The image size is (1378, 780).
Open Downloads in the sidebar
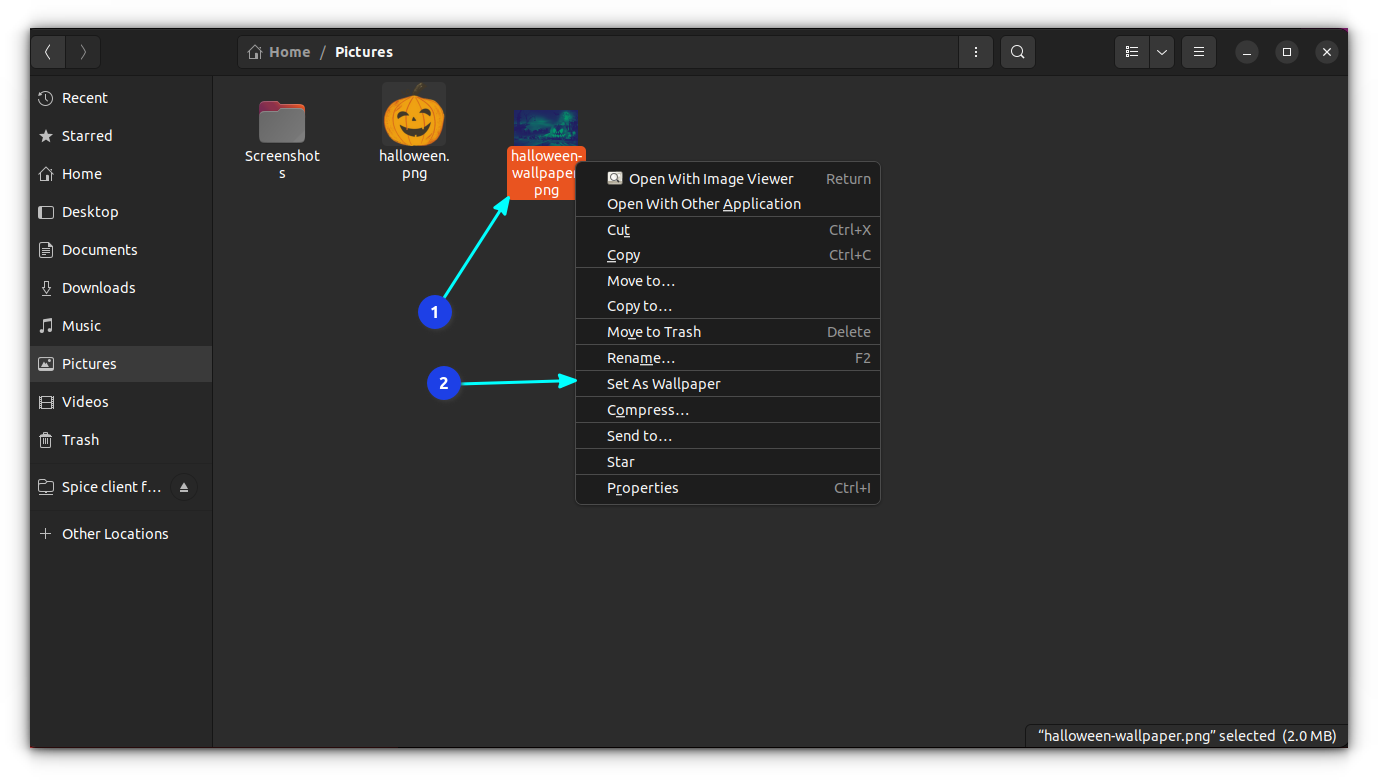[98, 288]
